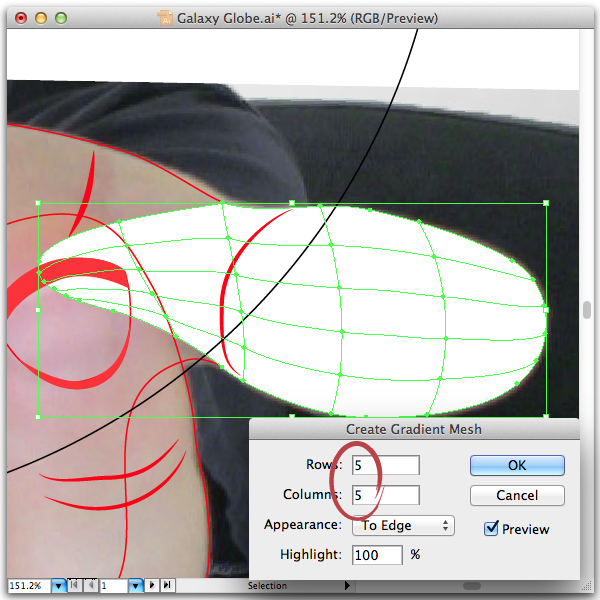The image size is (600, 600).
Task: Open the artboard navigation dropdown arrow
Action: [x=136, y=585]
